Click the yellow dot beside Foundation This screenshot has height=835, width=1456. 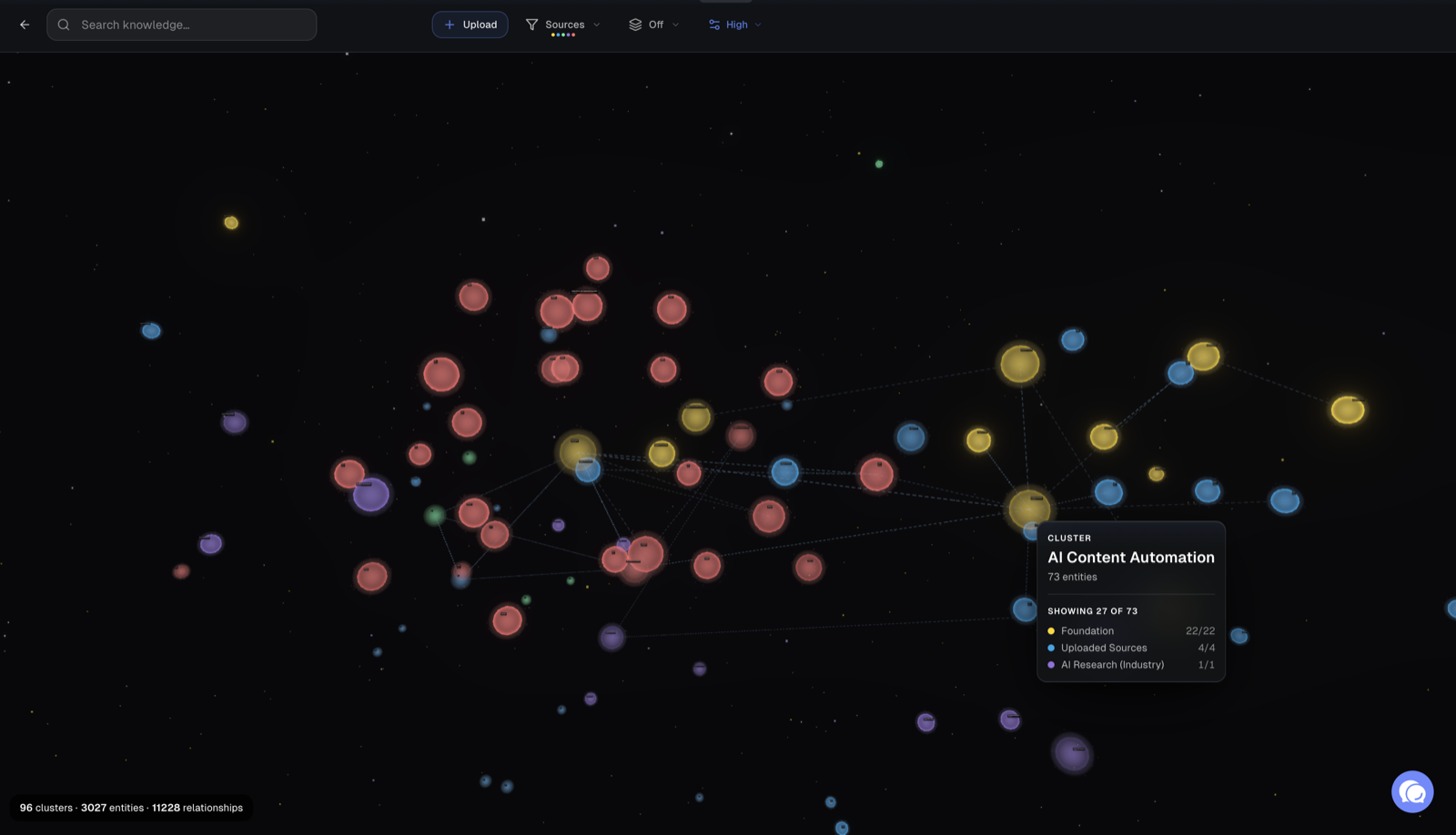point(1051,631)
